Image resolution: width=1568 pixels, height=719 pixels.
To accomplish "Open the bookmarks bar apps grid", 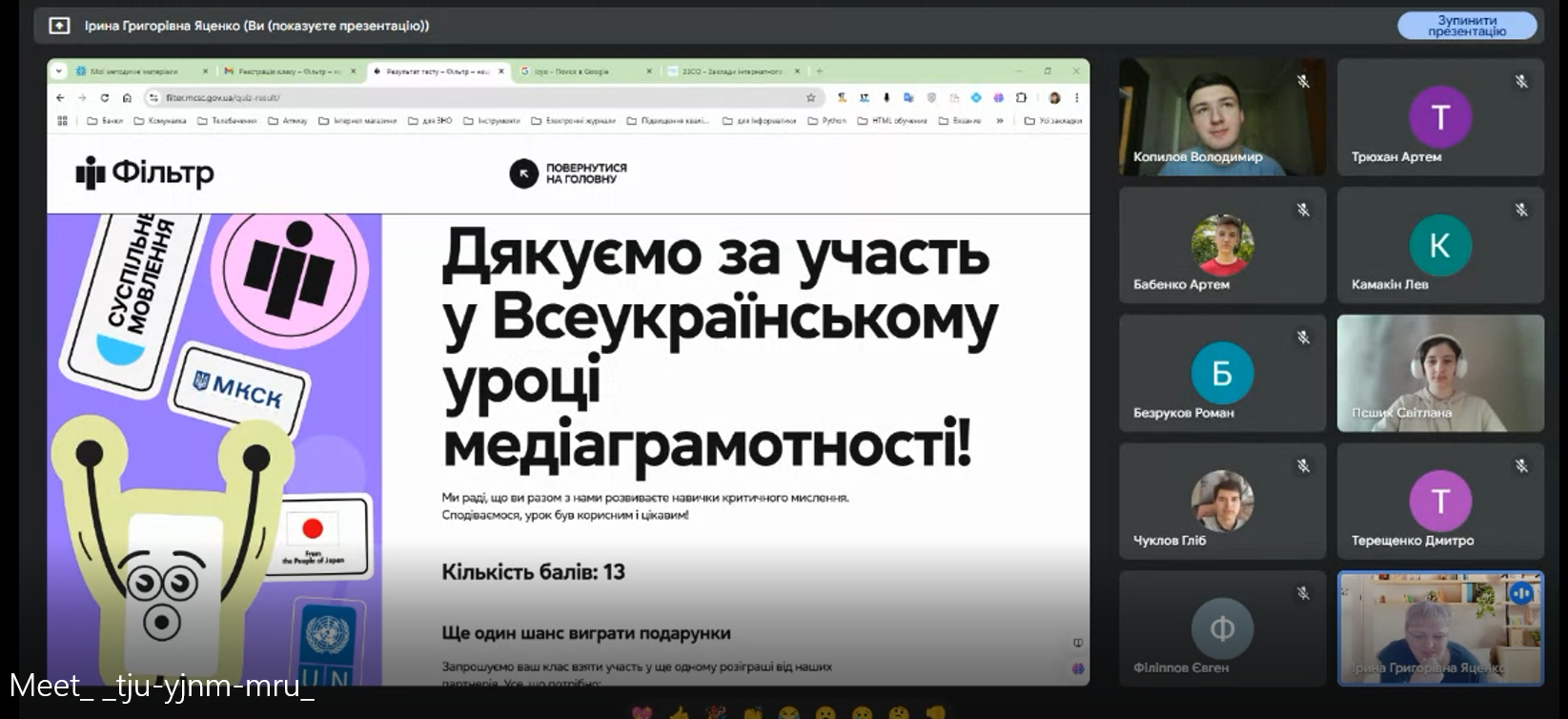I will click(63, 121).
